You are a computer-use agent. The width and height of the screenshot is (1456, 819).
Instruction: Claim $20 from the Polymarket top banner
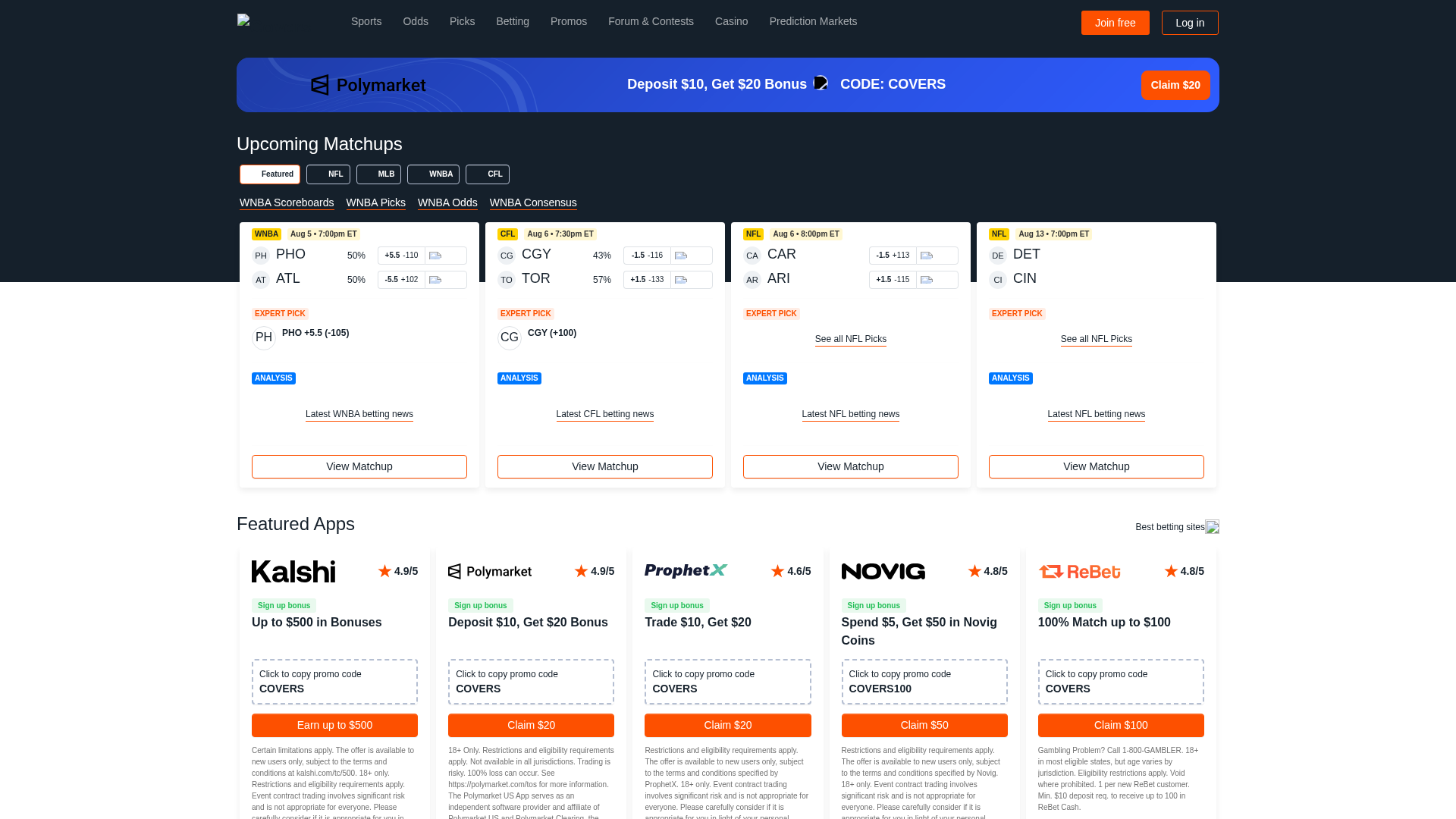tap(1175, 85)
